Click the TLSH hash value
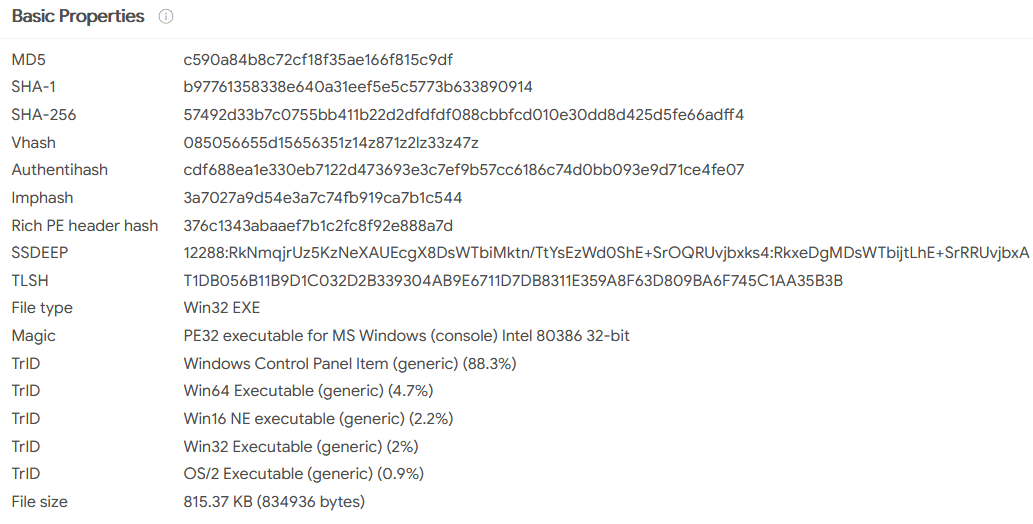The height and width of the screenshot is (524, 1033). click(513, 281)
